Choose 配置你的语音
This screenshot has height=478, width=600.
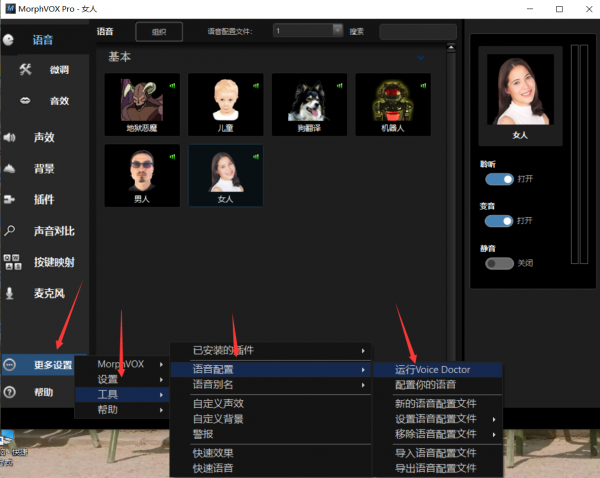[437, 385]
